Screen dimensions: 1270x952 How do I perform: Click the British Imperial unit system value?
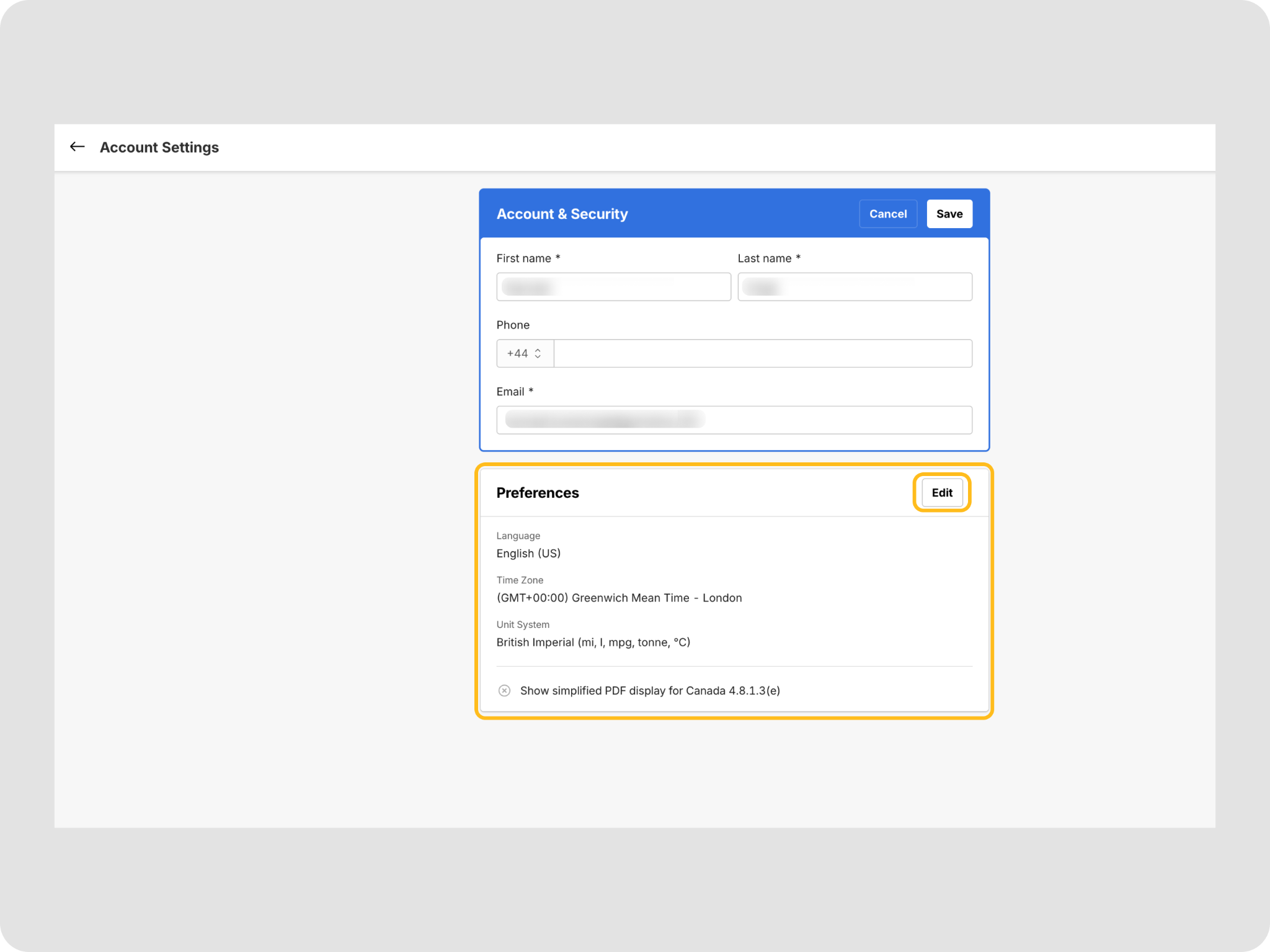coord(593,643)
